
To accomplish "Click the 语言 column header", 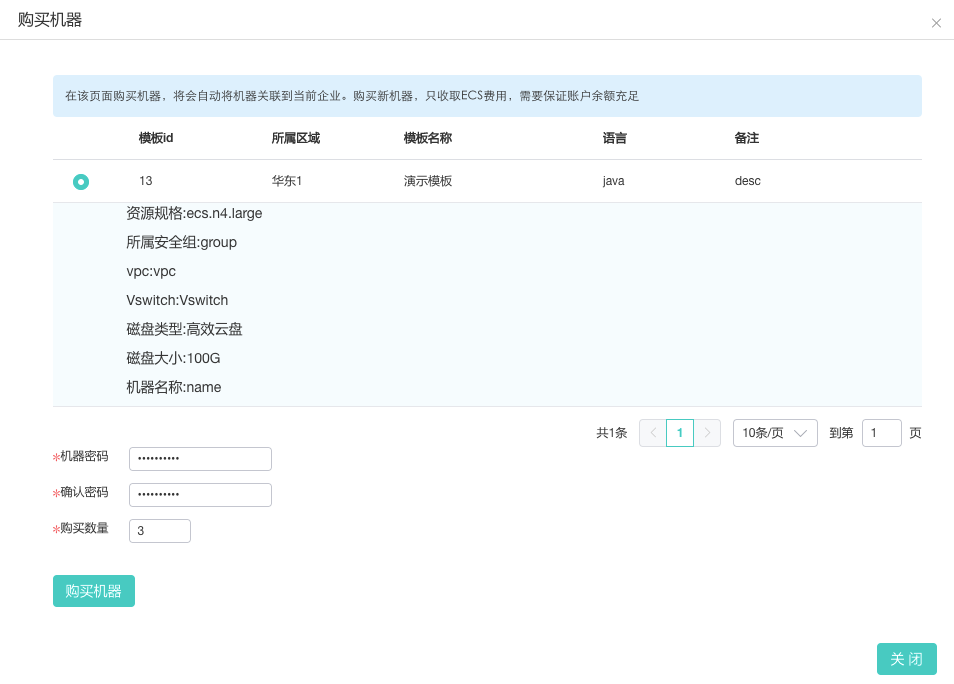I will click(x=615, y=138).
